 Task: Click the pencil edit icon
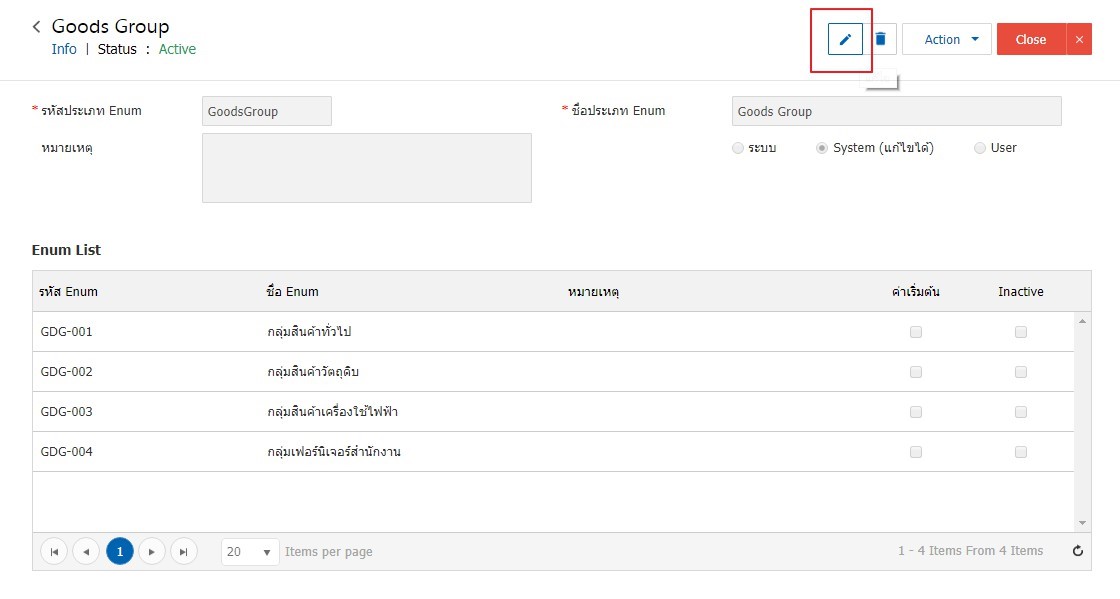pos(845,39)
